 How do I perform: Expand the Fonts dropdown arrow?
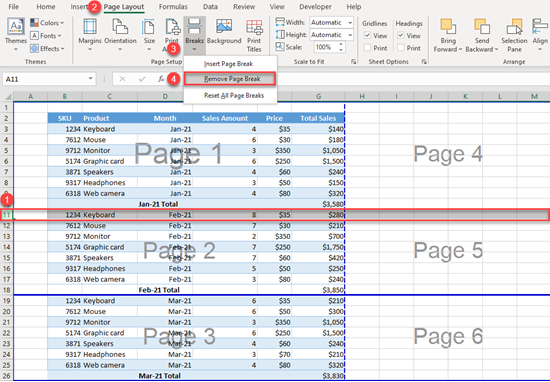pos(59,36)
